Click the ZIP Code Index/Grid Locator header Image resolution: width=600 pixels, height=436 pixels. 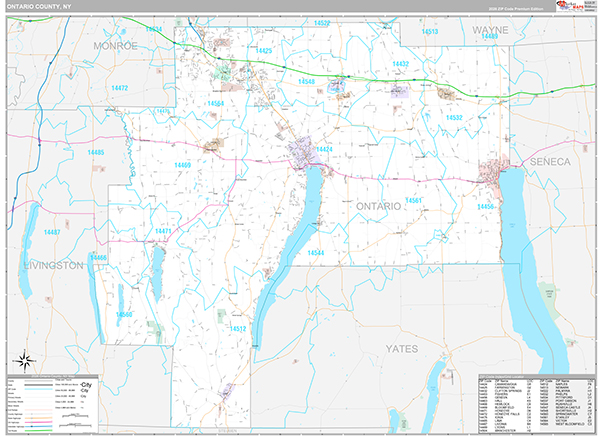point(501,377)
